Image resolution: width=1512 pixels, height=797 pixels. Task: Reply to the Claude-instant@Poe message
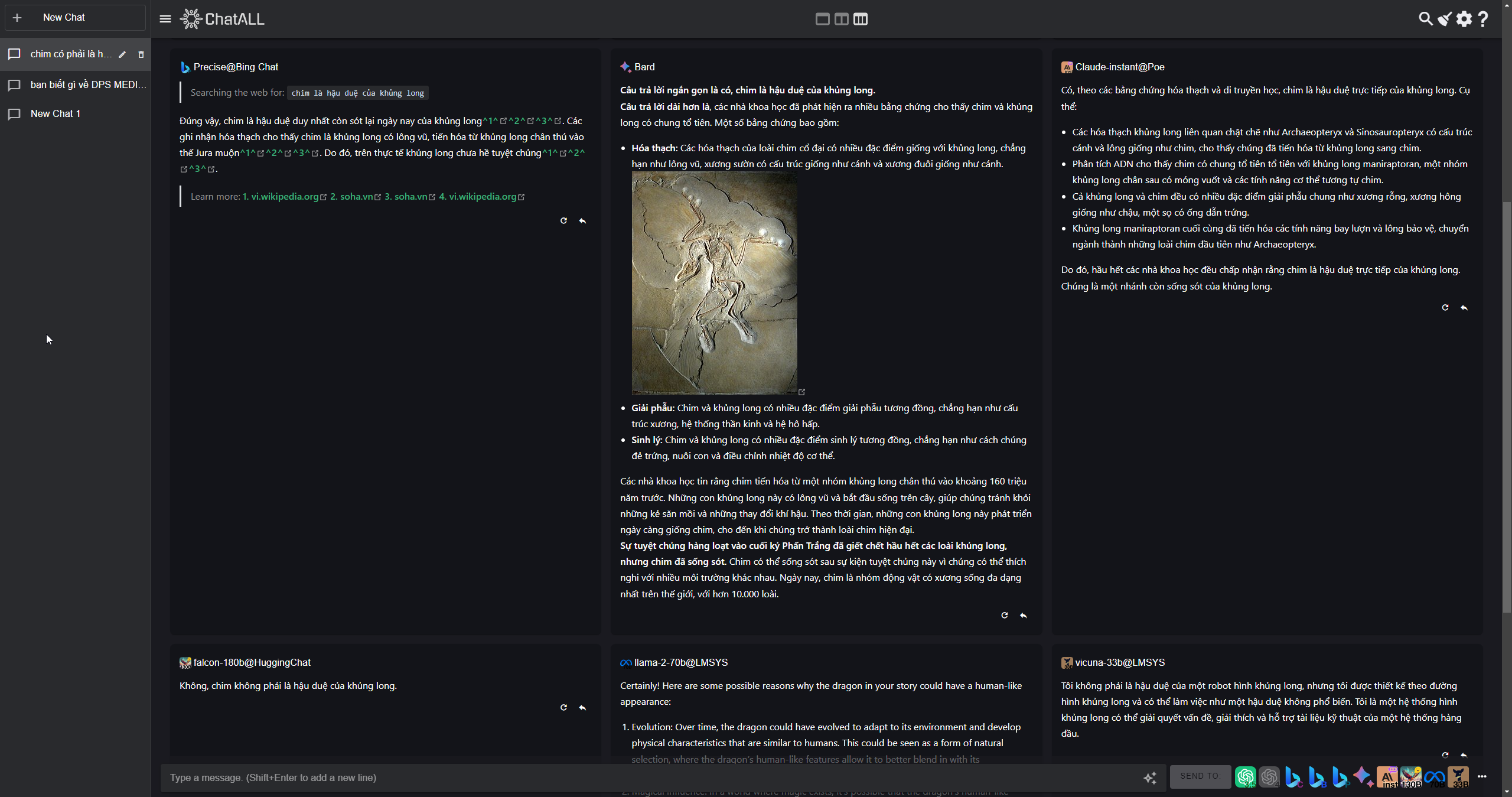(1464, 307)
